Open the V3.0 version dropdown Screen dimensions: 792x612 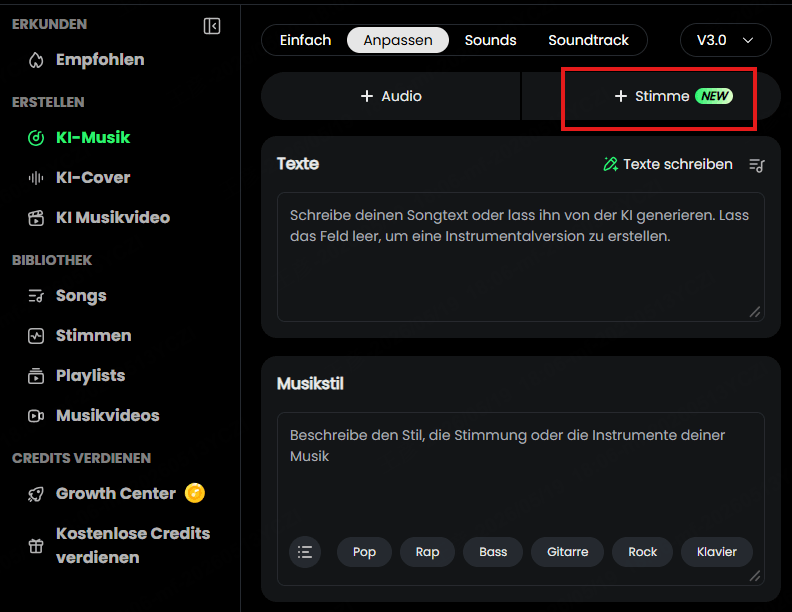(725, 40)
